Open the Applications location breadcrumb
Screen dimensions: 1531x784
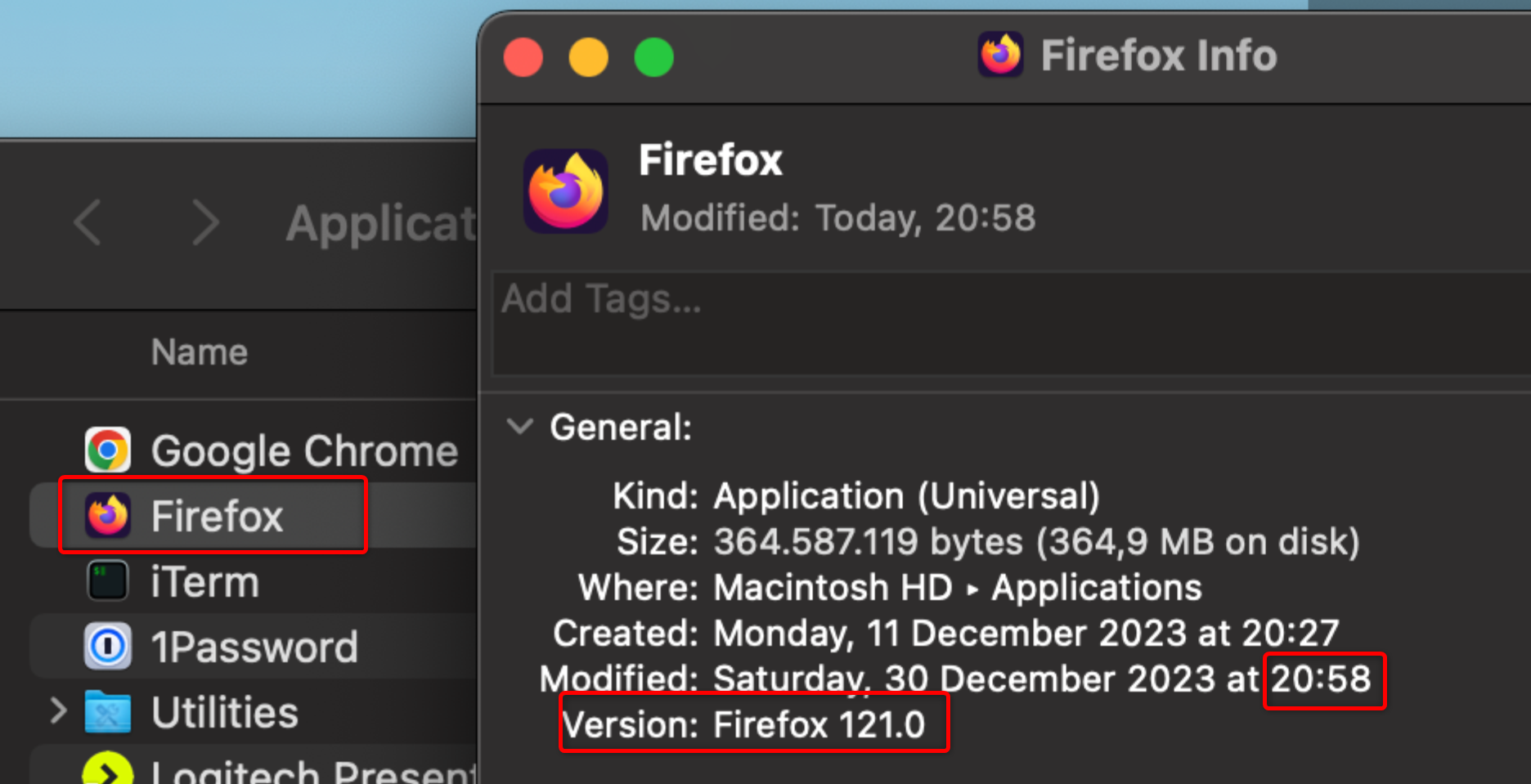tap(380, 222)
